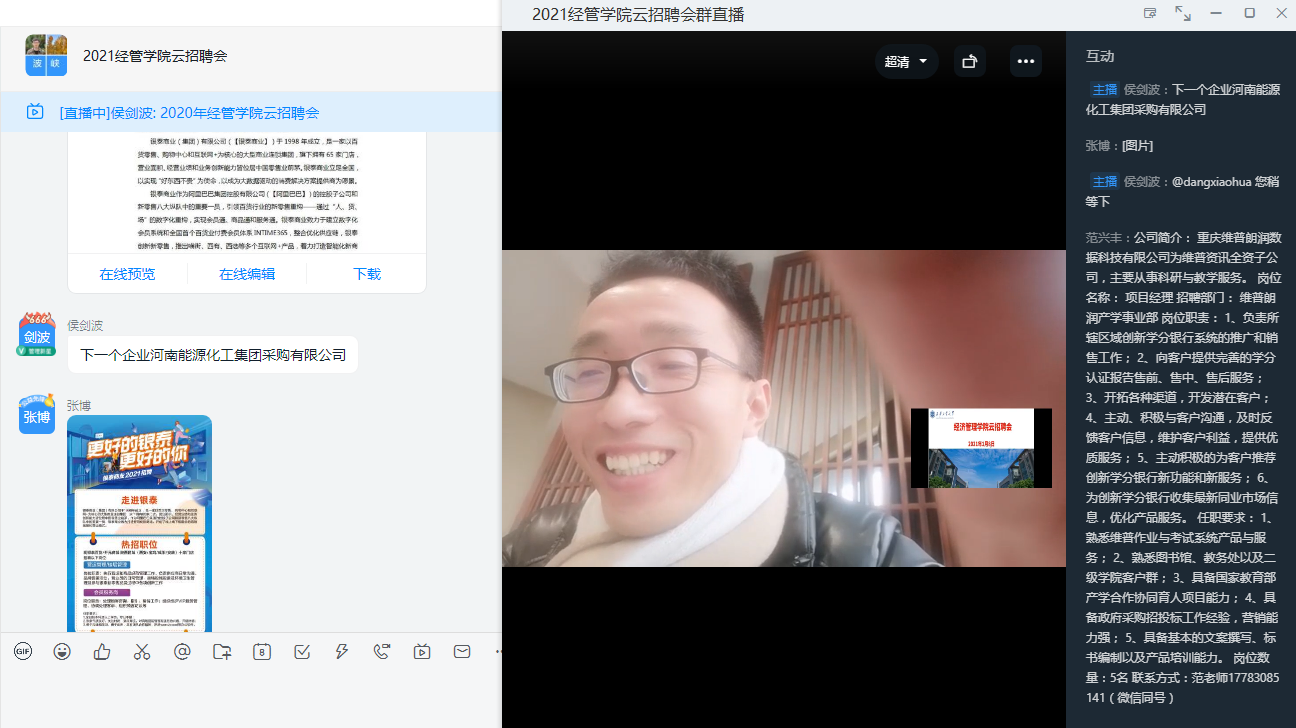Click the 下载 download link

[367, 274]
